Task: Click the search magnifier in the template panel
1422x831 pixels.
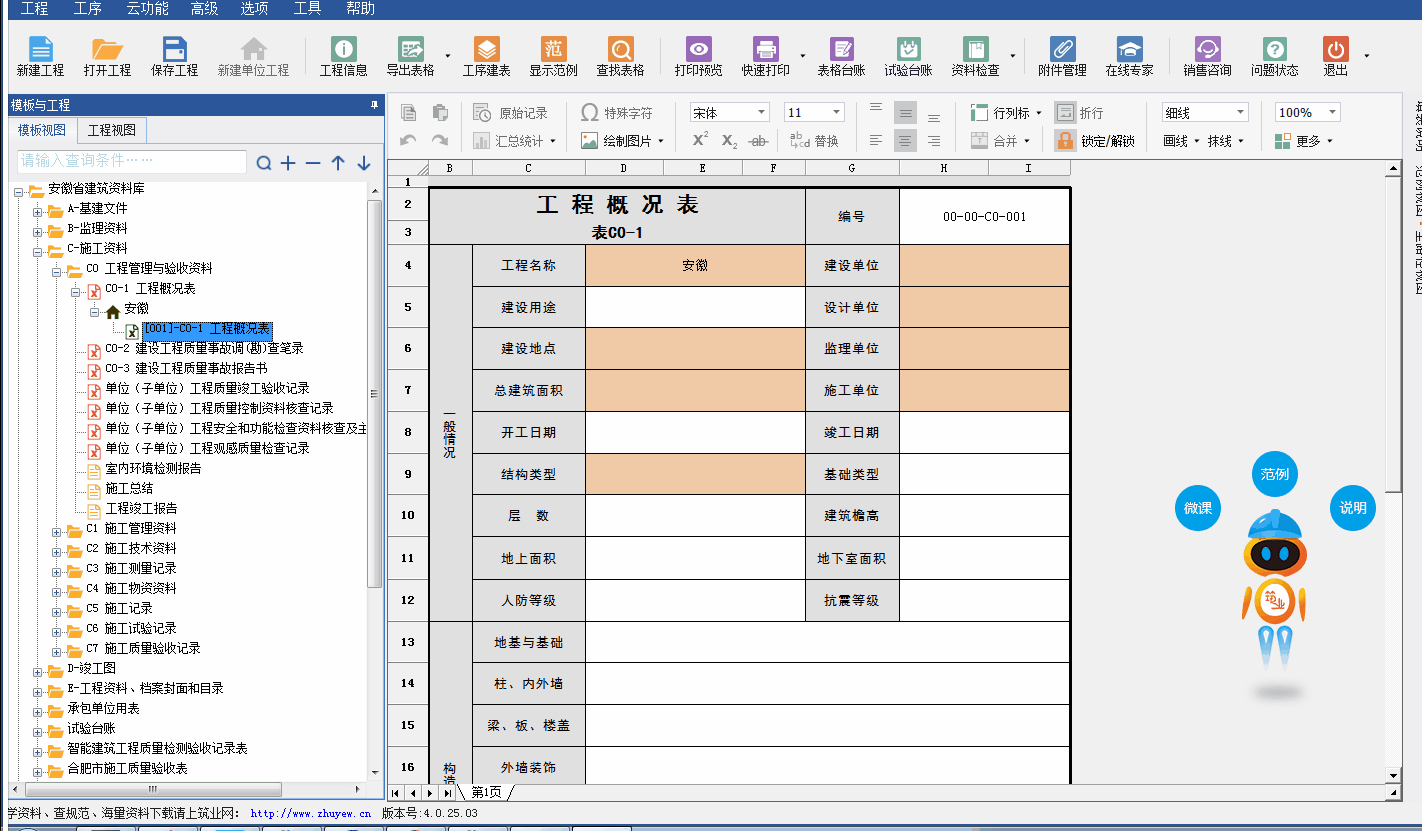Action: tap(264, 163)
